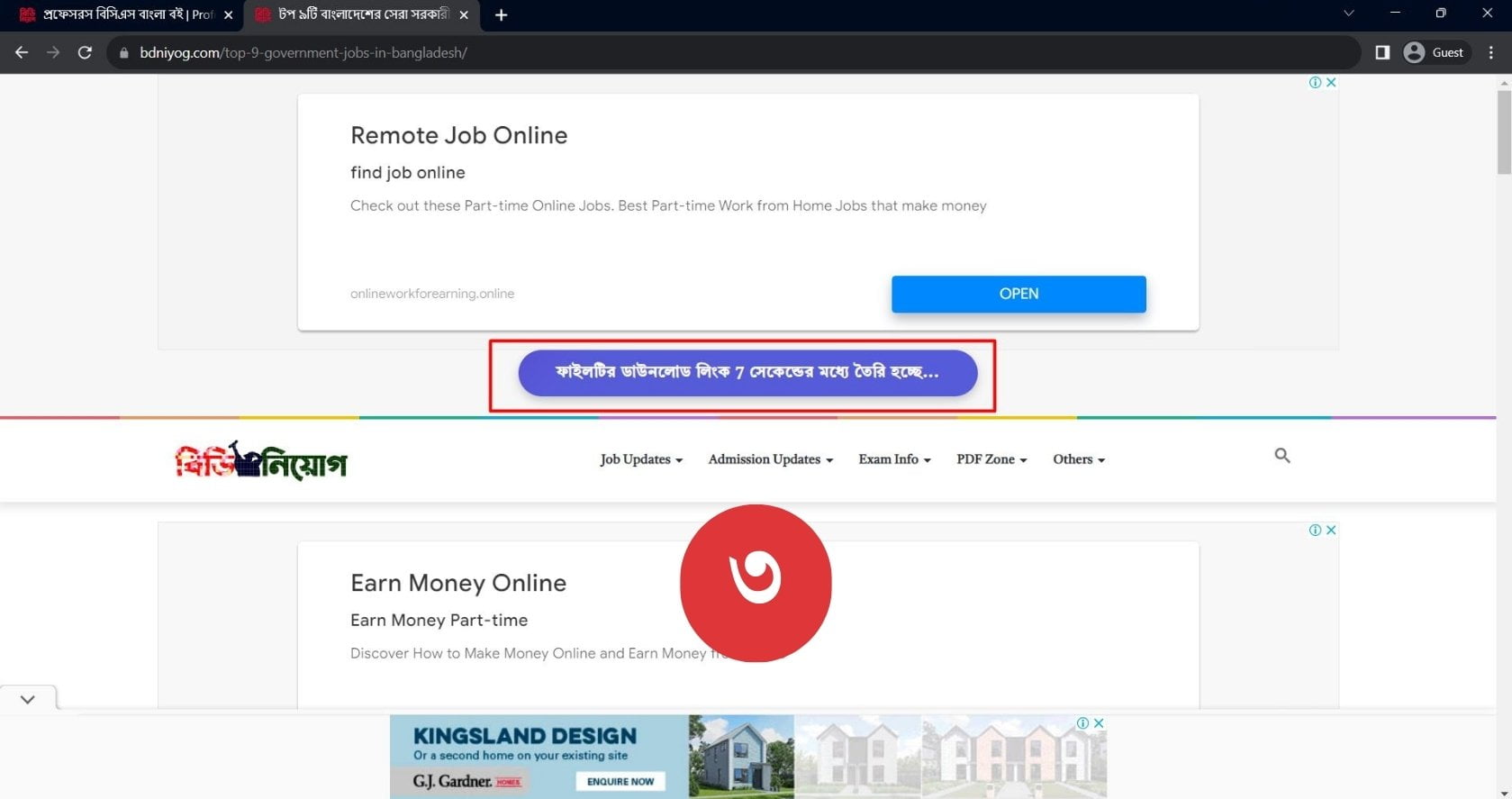Expand the Admission Updates menu
Image resolution: width=1512 pixels, height=799 pixels.
click(x=771, y=459)
